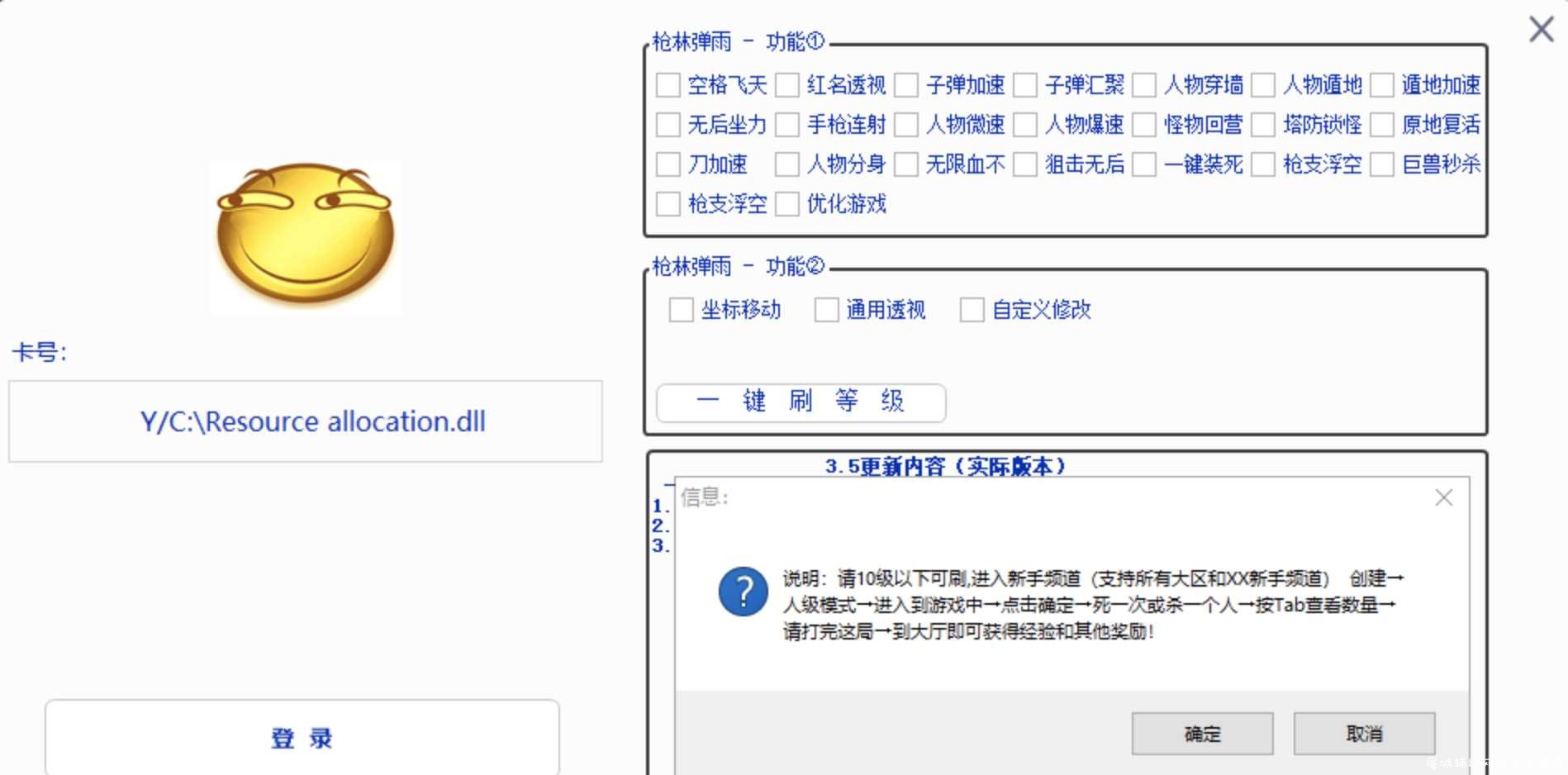Check the 通用透视 box
Image resolution: width=1568 pixels, height=775 pixels.
(x=826, y=310)
